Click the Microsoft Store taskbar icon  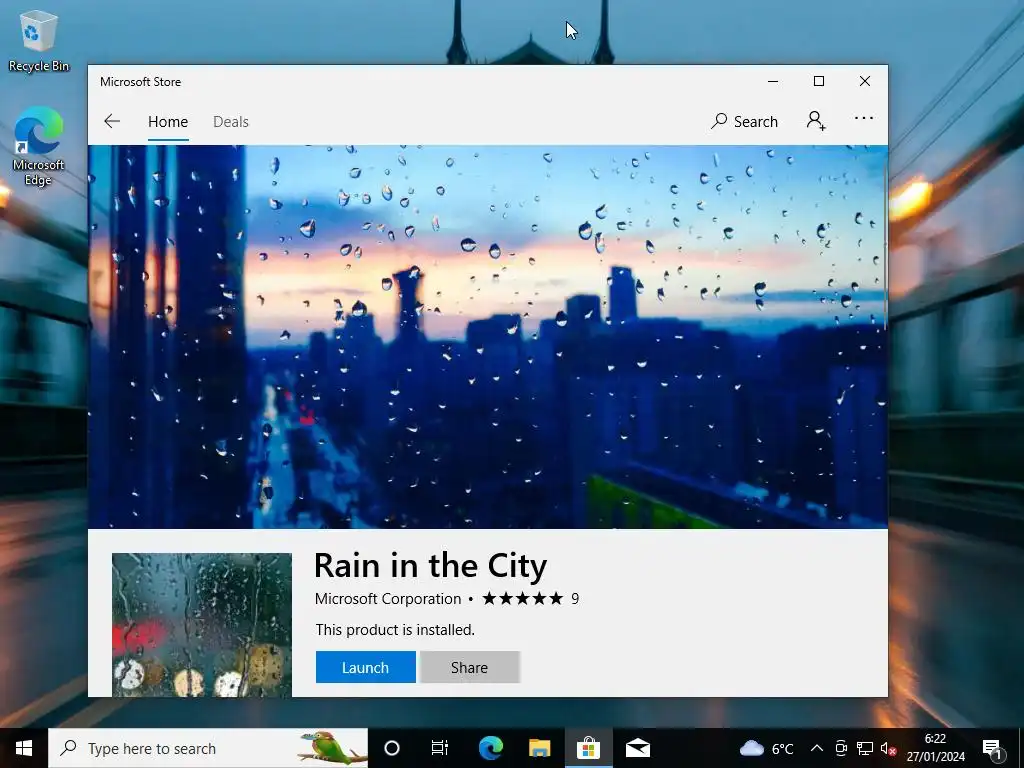click(x=588, y=748)
